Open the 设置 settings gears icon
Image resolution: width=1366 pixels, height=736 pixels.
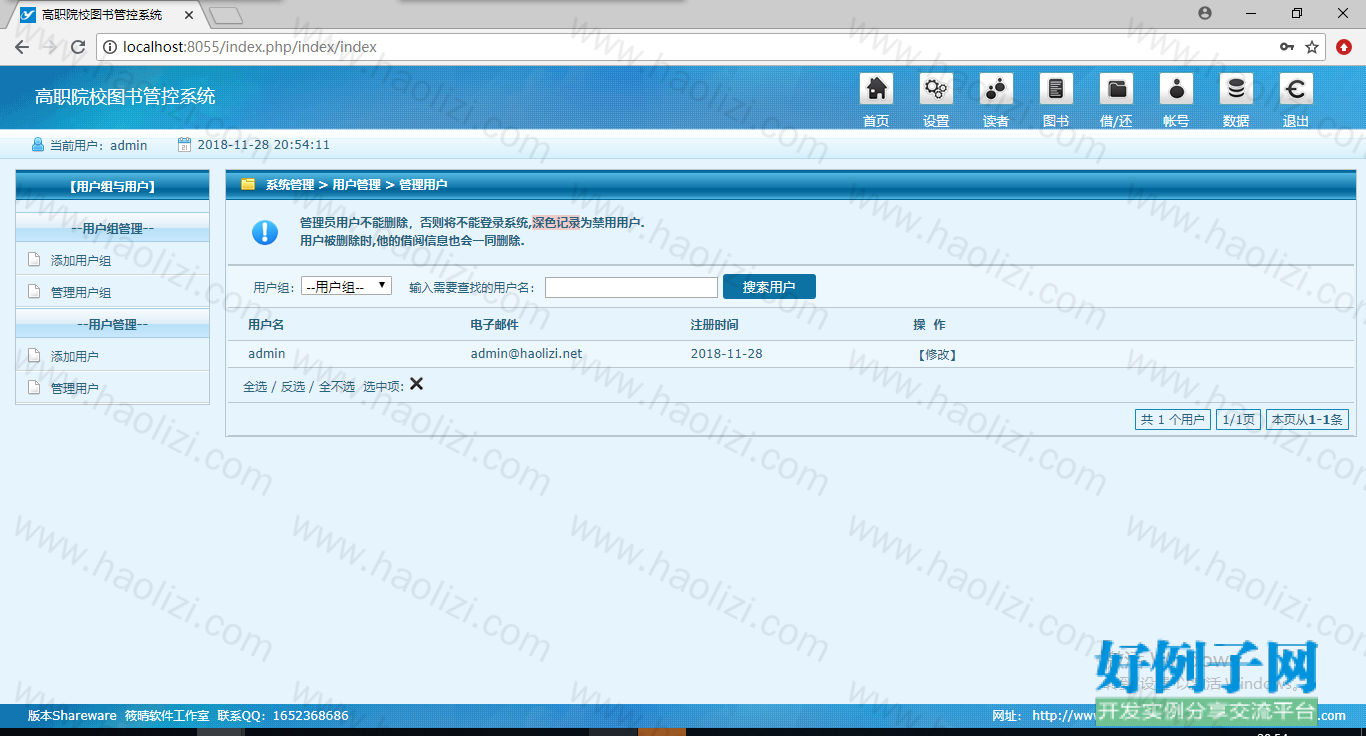(x=936, y=89)
